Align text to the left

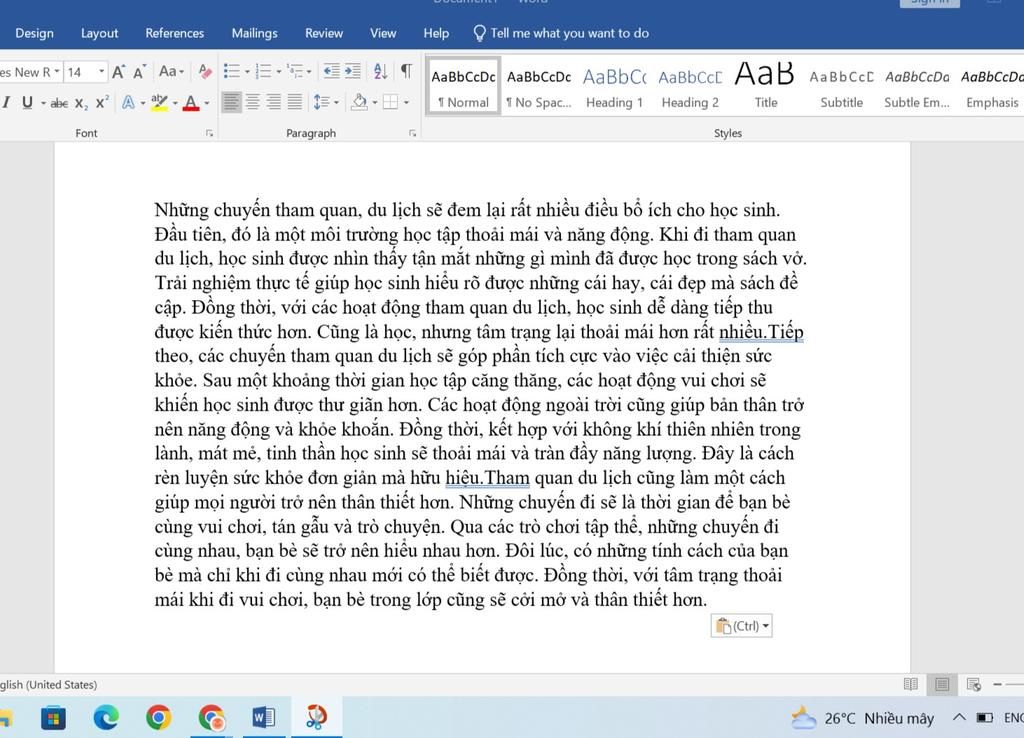(231, 102)
